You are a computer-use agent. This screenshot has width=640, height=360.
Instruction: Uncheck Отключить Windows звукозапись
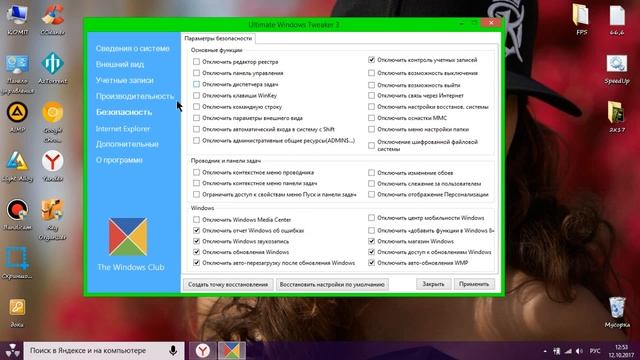point(196,241)
